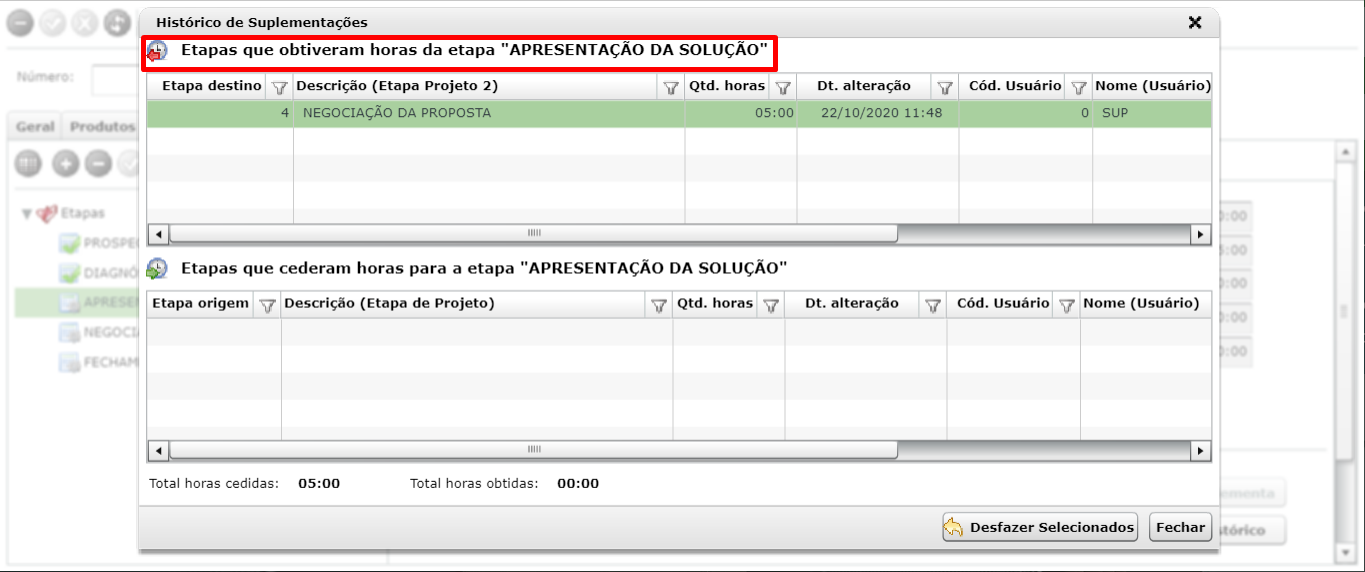The image size is (1365, 572).
Task: Switch to the Geral tab in background
Action: click(35, 127)
